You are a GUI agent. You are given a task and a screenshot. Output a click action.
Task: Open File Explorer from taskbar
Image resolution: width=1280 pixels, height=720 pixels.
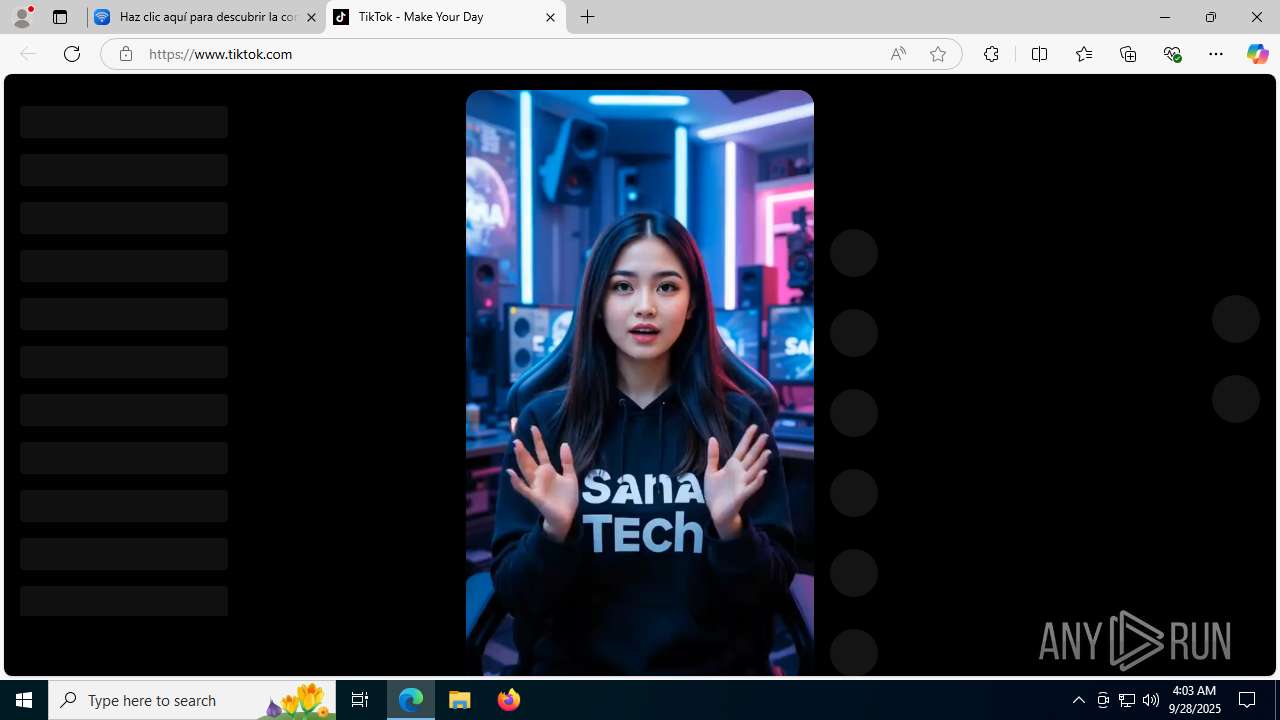point(460,700)
